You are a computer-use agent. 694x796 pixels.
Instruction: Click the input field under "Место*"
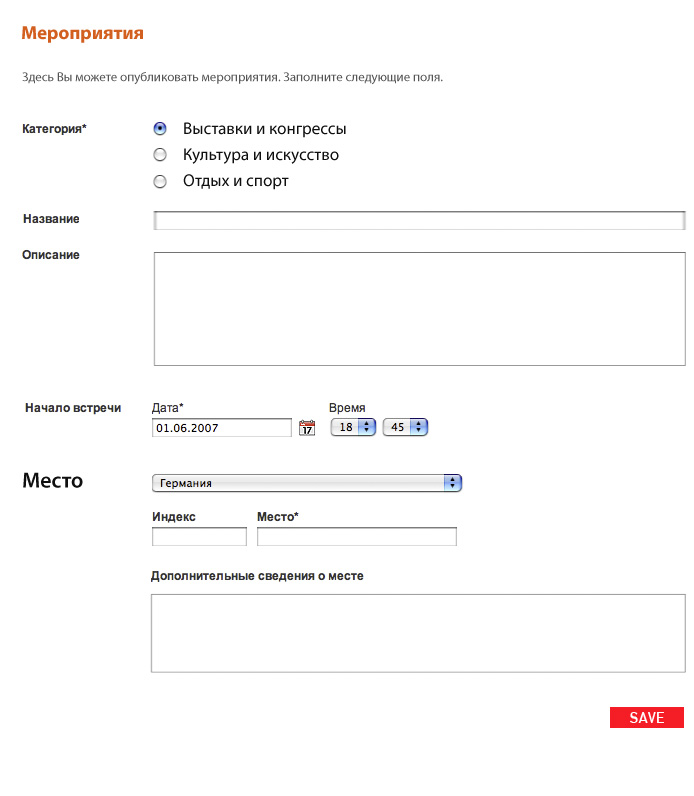(356, 537)
